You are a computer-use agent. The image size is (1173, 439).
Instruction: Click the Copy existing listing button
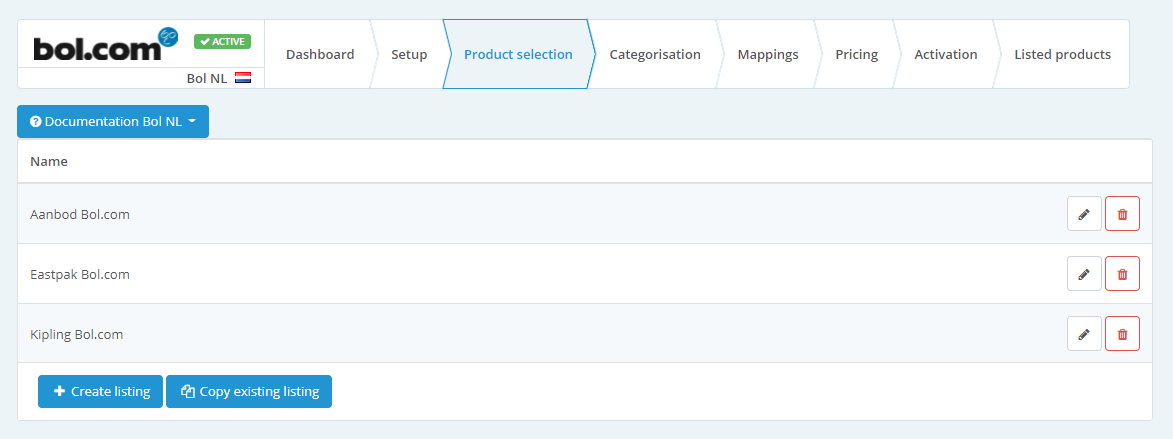pyautogui.click(x=249, y=391)
